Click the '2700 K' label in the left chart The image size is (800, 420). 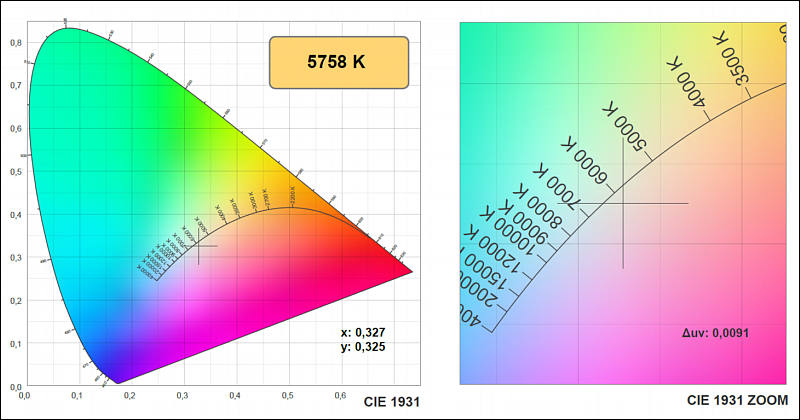[x=266, y=198]
